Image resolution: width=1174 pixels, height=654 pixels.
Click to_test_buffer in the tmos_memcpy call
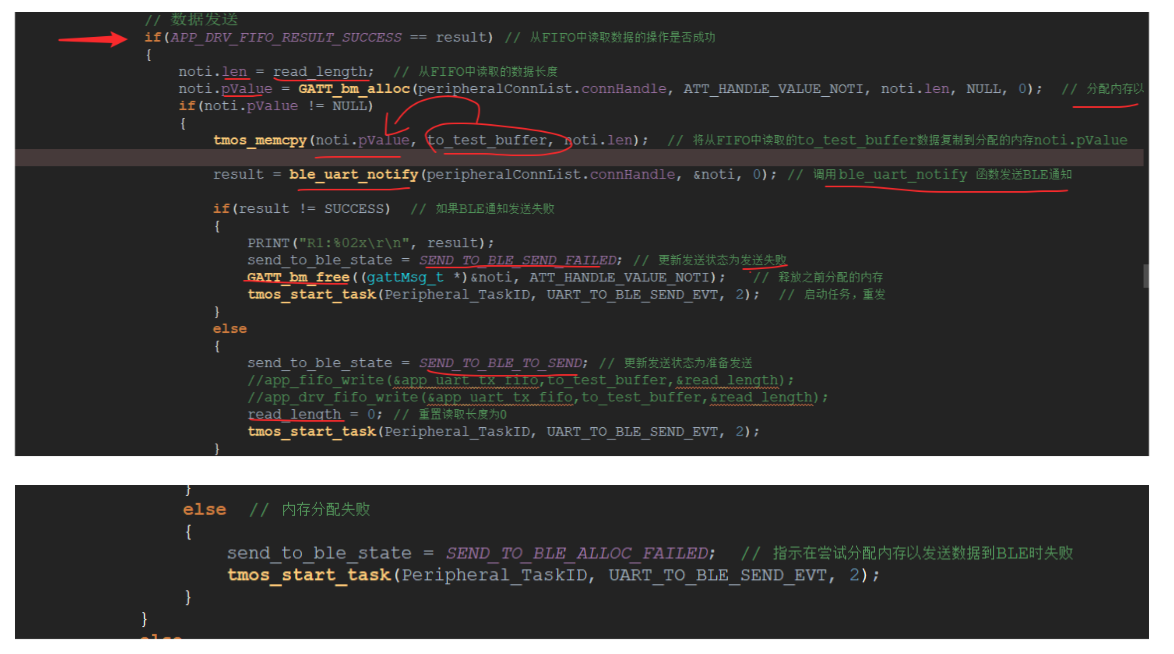487,141
